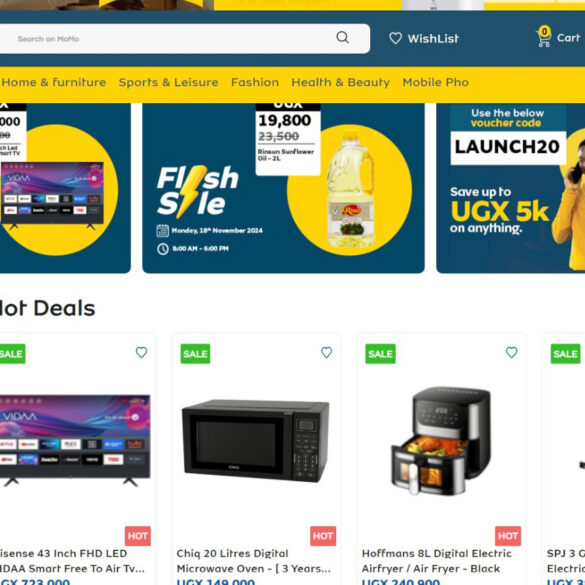Click the Hoffmans air fryer product image
The width and height of the screenshot is (585, 585).
pyautogui.click(x=441, y=441)
